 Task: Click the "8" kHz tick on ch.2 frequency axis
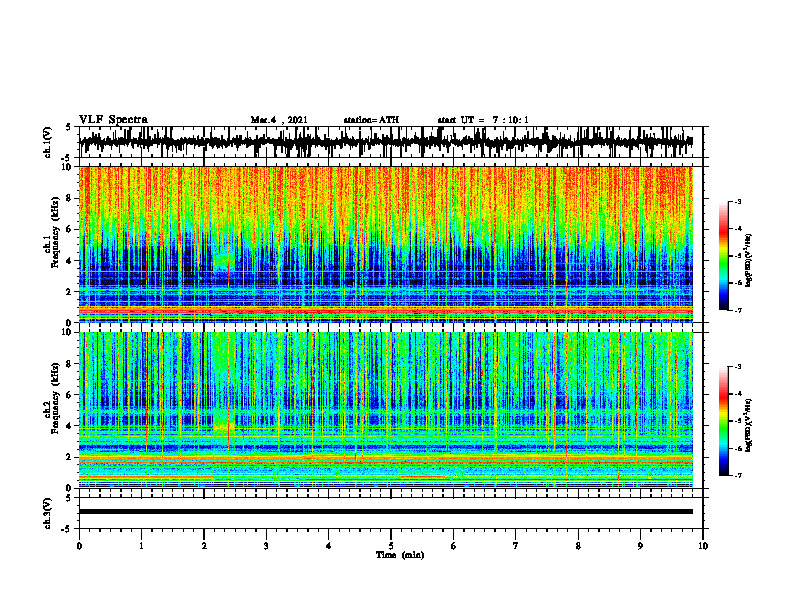point(70,364)
